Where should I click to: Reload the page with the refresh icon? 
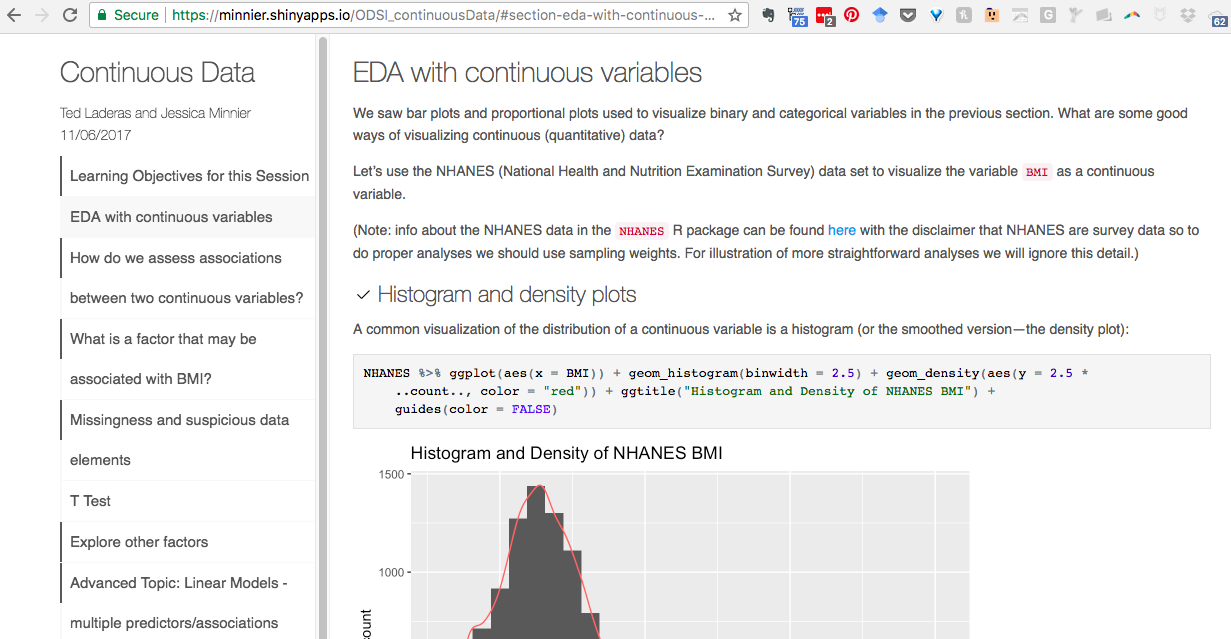pyautogui.click(x=69, y=15)
